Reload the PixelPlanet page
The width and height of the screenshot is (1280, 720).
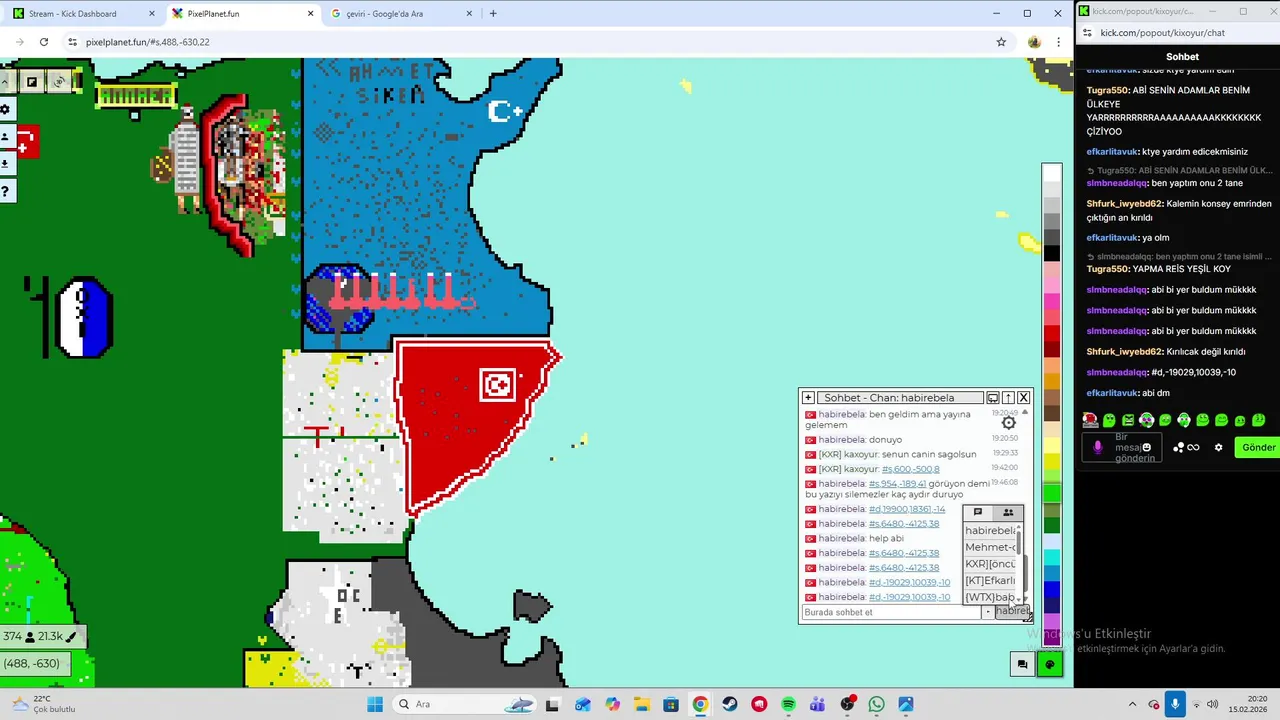pyautogui.click(x=44, y=42)
